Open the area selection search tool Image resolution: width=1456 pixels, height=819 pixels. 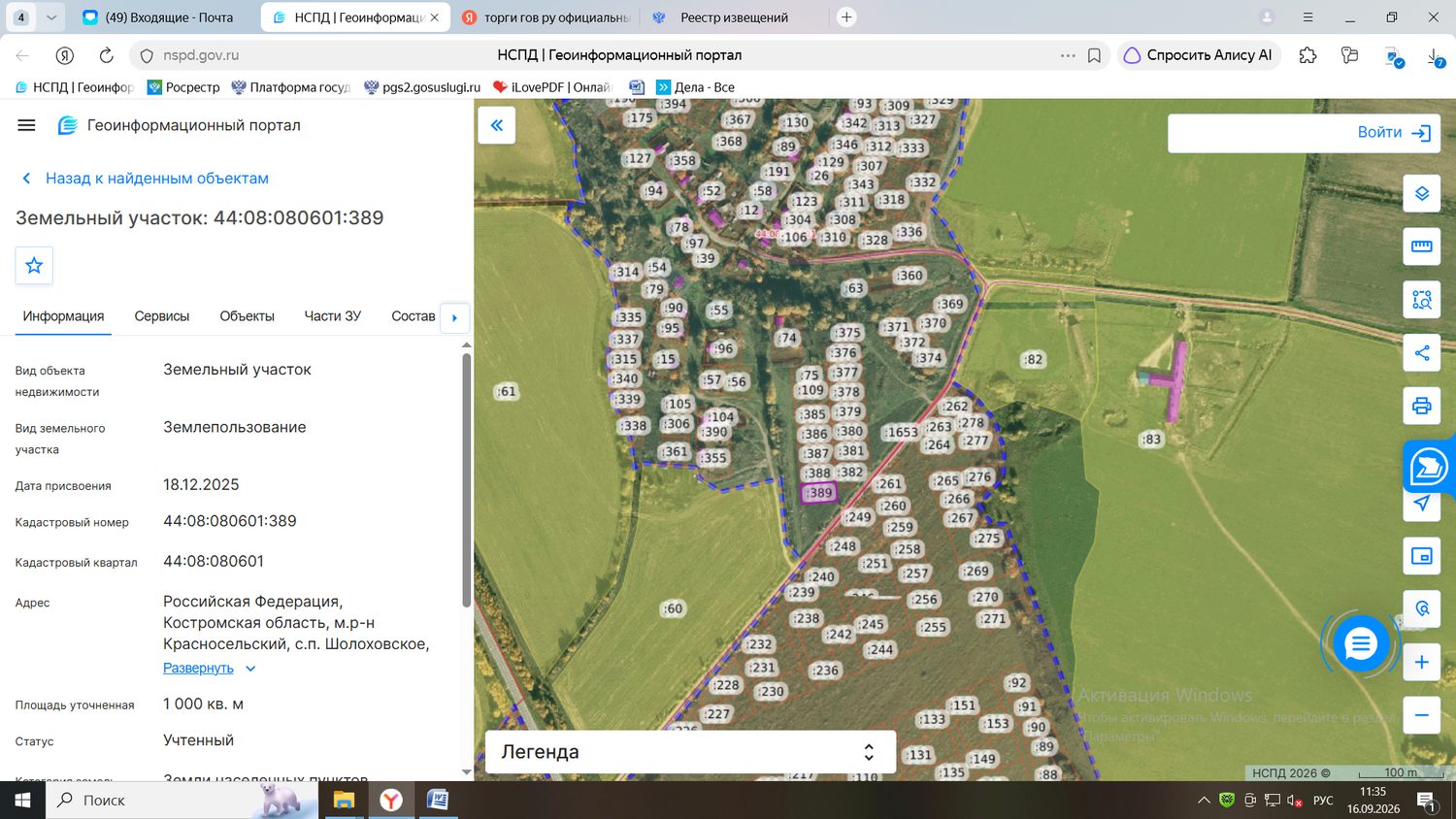coord(1422,300)
